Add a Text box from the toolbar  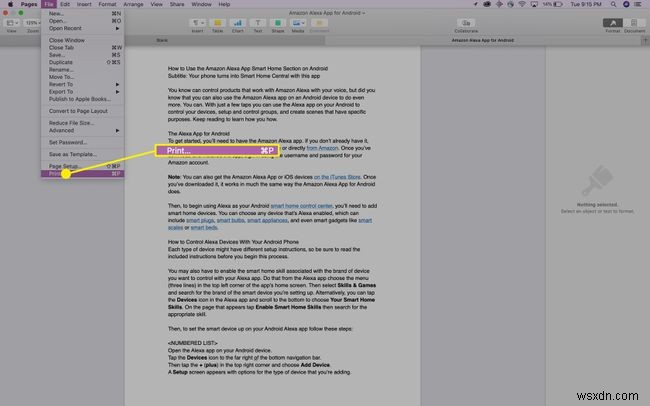pos(257,23)
